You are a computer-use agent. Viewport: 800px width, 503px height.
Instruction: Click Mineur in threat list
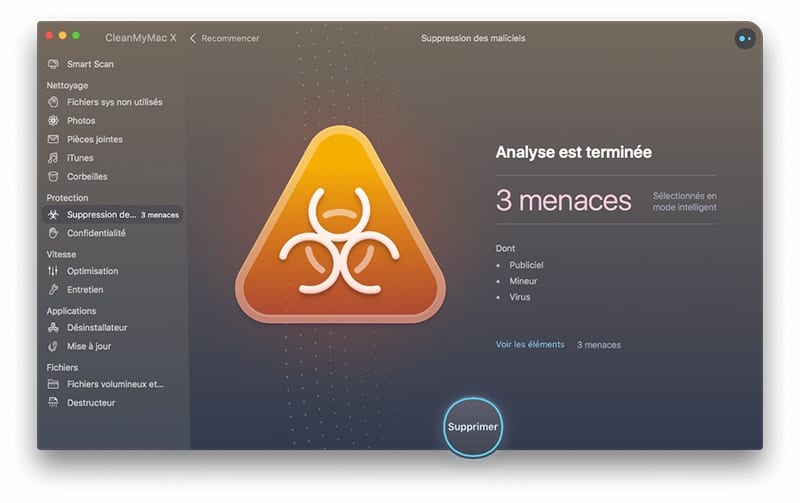(x=523, y=281)
